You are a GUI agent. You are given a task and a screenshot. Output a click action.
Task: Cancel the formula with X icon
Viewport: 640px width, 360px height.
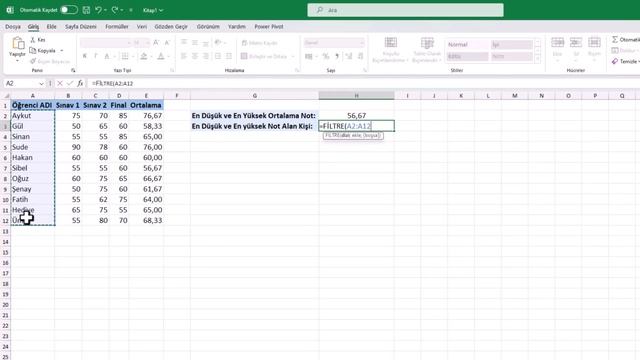click(60, 83)
